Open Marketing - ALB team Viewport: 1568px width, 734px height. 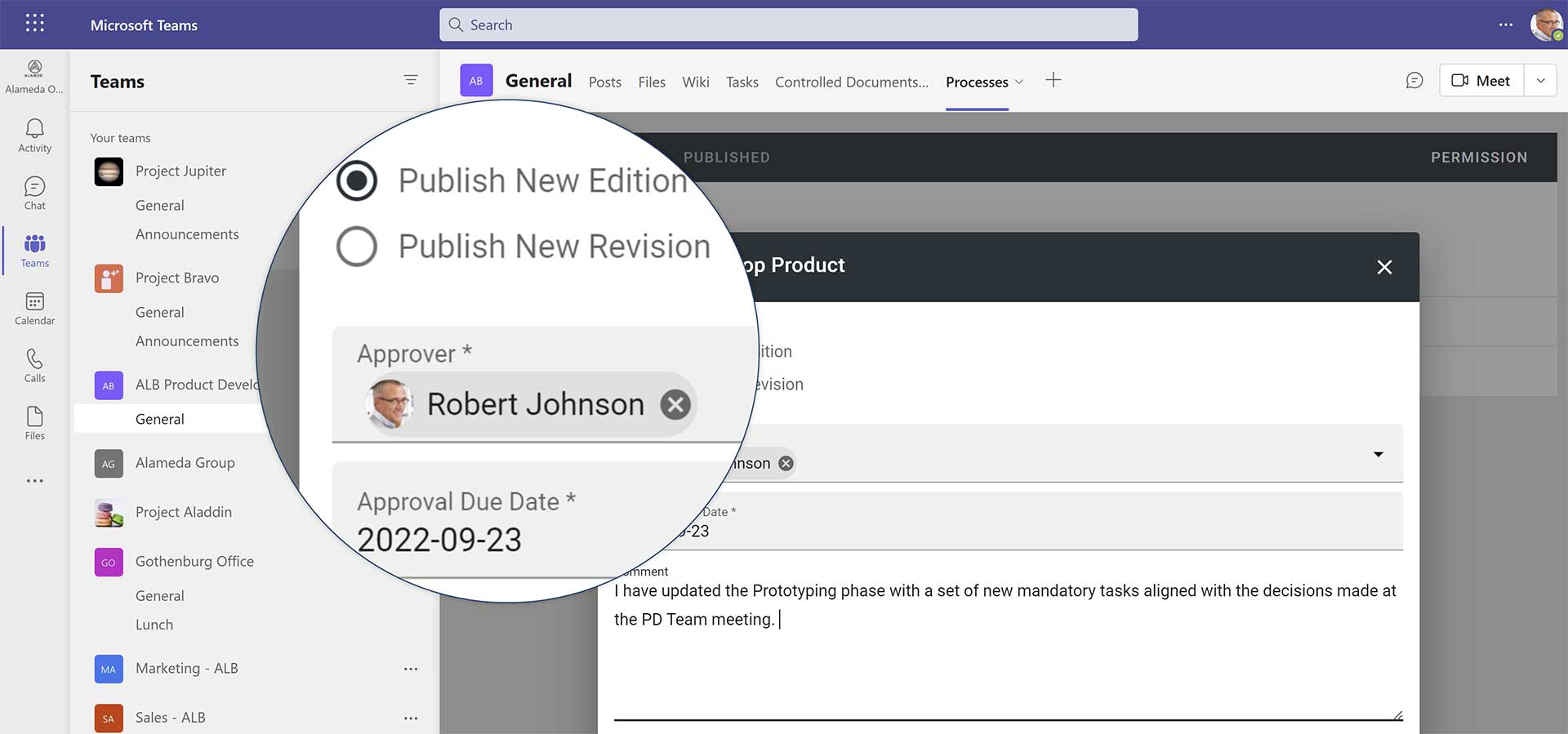pos(187,669)
